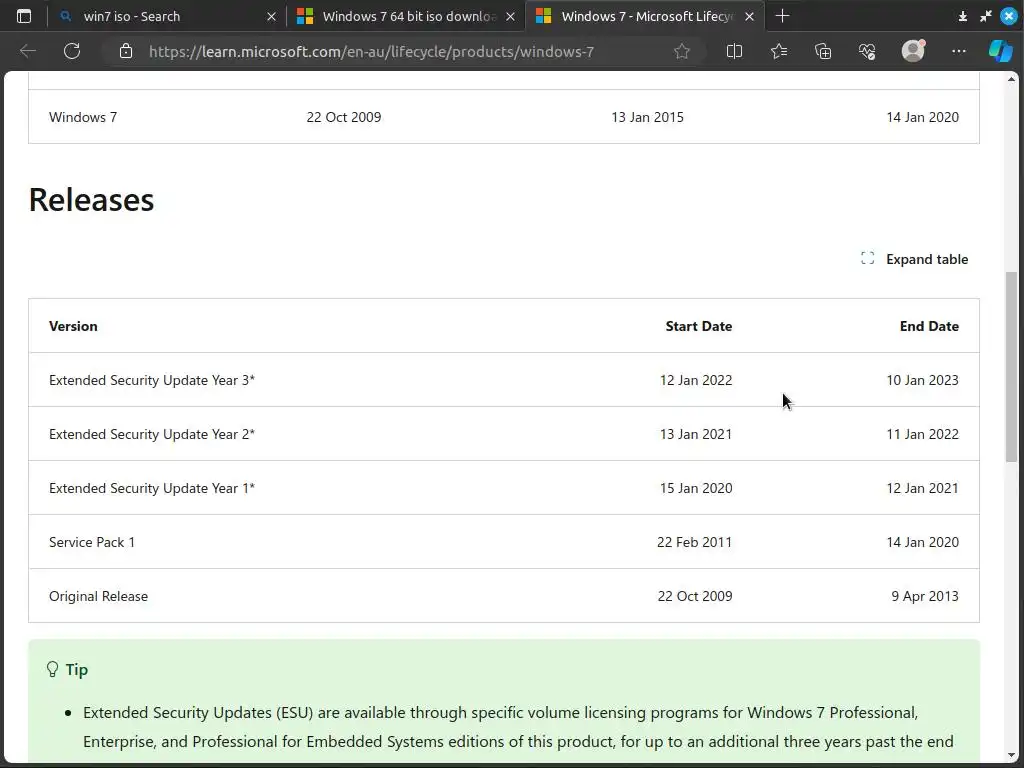Open split screen view icon
This screenshot has height=768, width=1024.
[x=734, y=51]
